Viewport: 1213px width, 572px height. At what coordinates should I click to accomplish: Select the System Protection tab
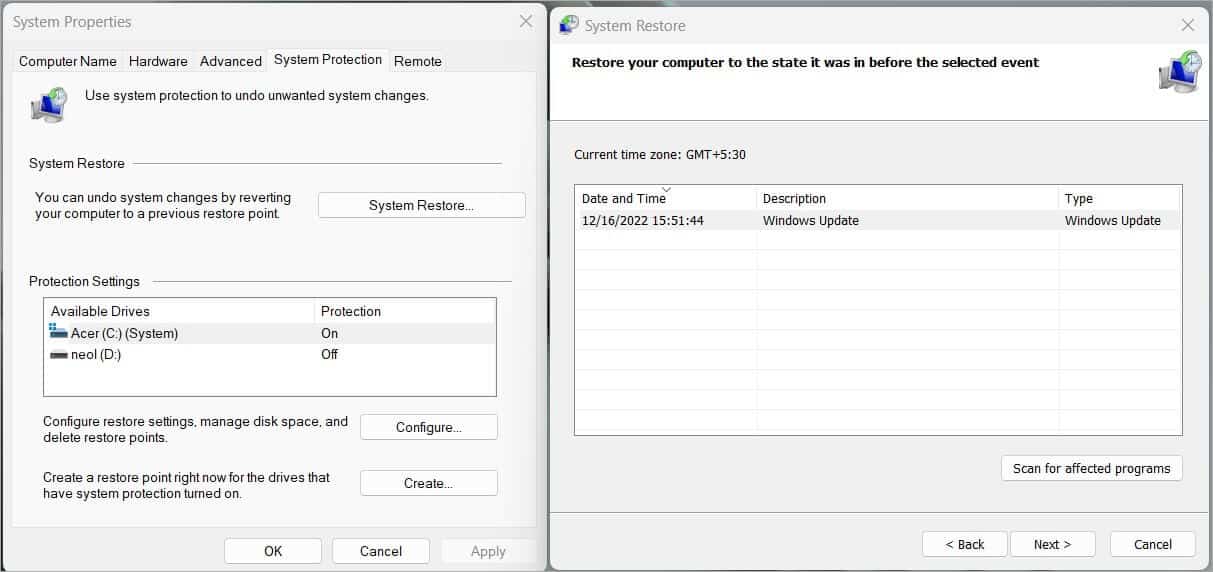(328, 59)
